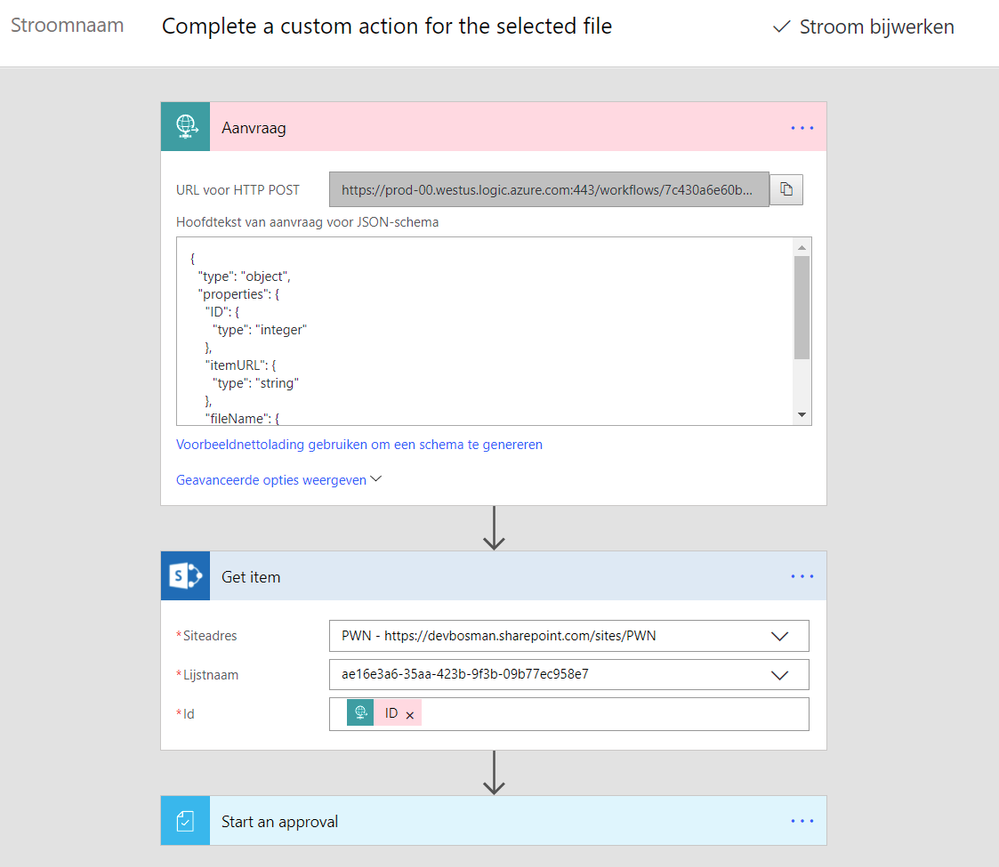The image size is (999, 867).
Task: Open the Get item three-dot menu
Action: (x=802, y=577)
